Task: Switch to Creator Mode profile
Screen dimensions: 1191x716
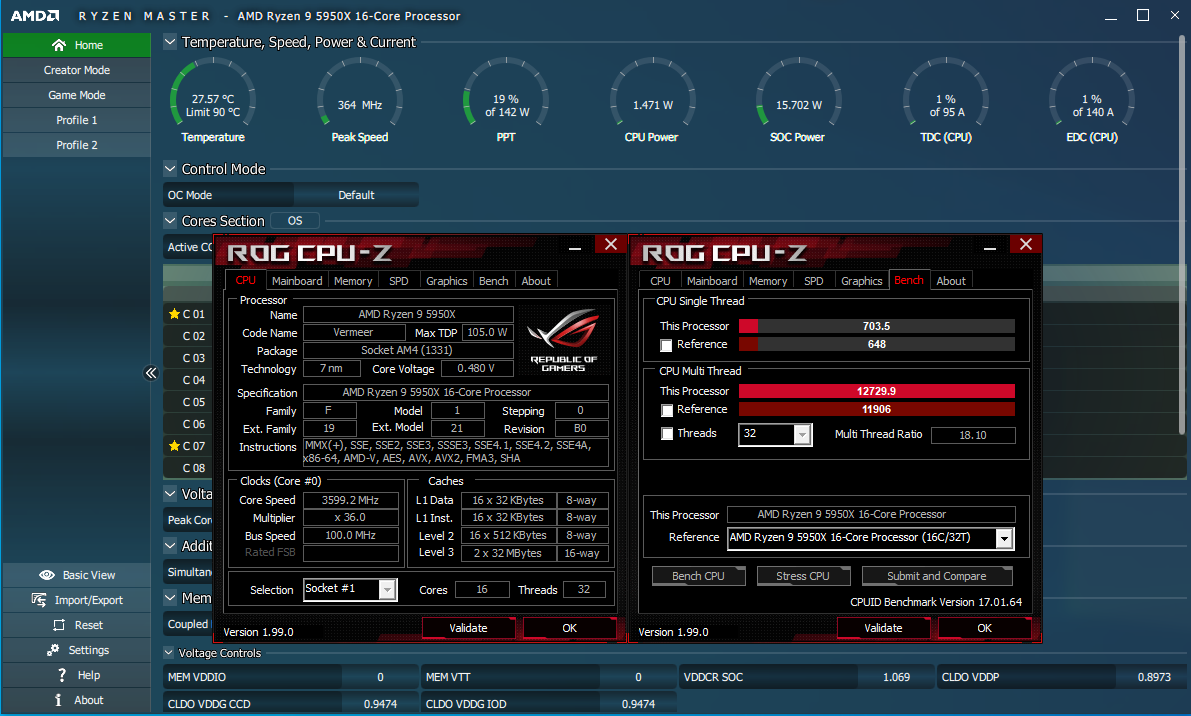Action: [77, 70]
